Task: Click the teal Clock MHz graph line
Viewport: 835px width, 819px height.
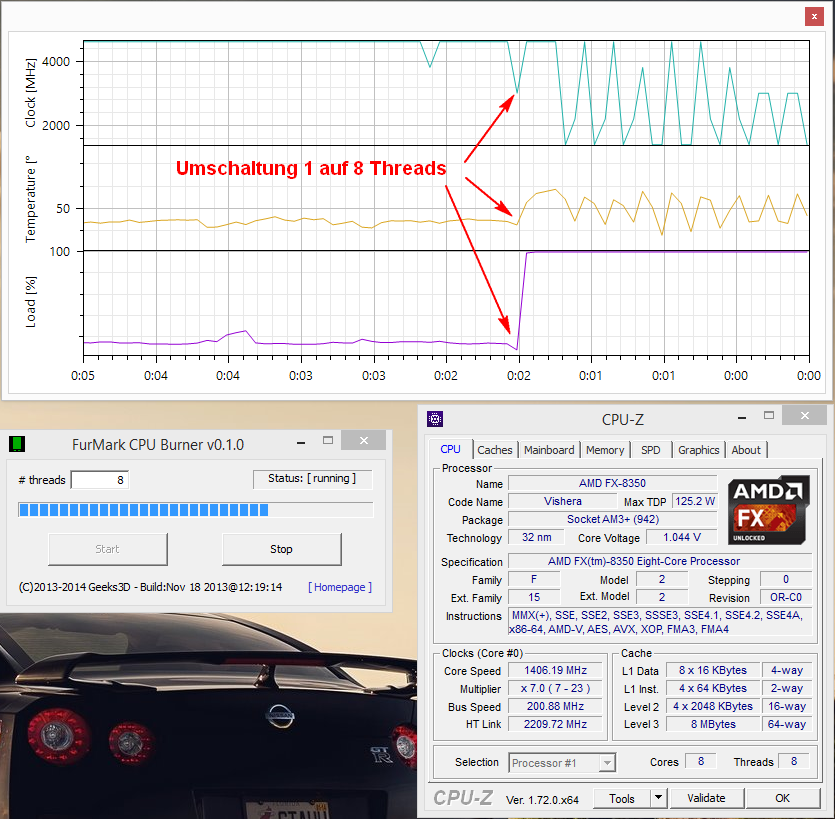Action: pos(446,92)
